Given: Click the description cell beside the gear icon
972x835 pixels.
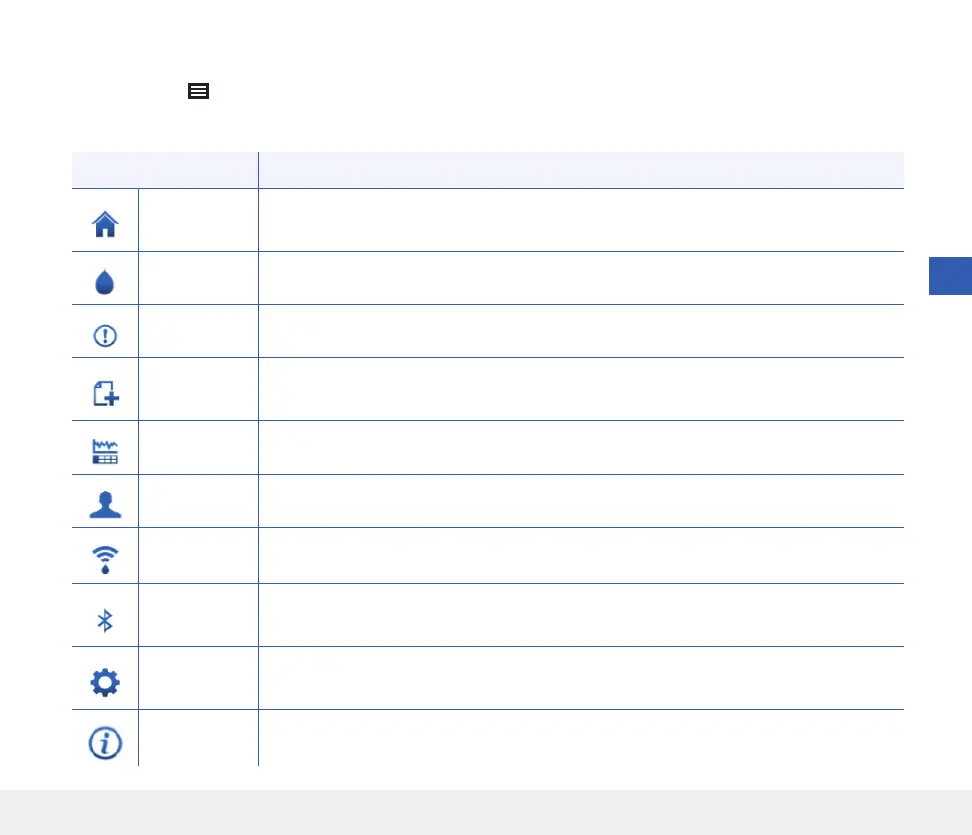Looking at the screenshot, I should point(580,678).
